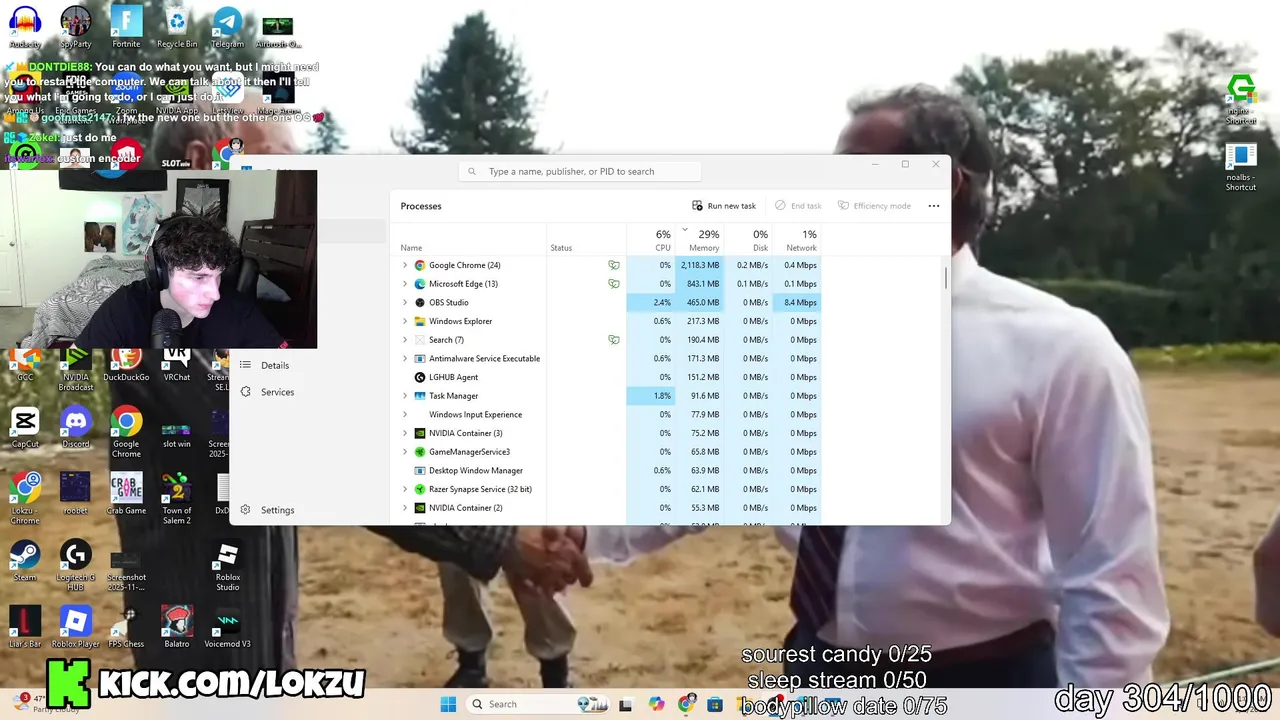Image resolution: width=1280 pixels, height=720 pixels.
Task: Open the noalbs desktop shortcut
Action: 1241,168
